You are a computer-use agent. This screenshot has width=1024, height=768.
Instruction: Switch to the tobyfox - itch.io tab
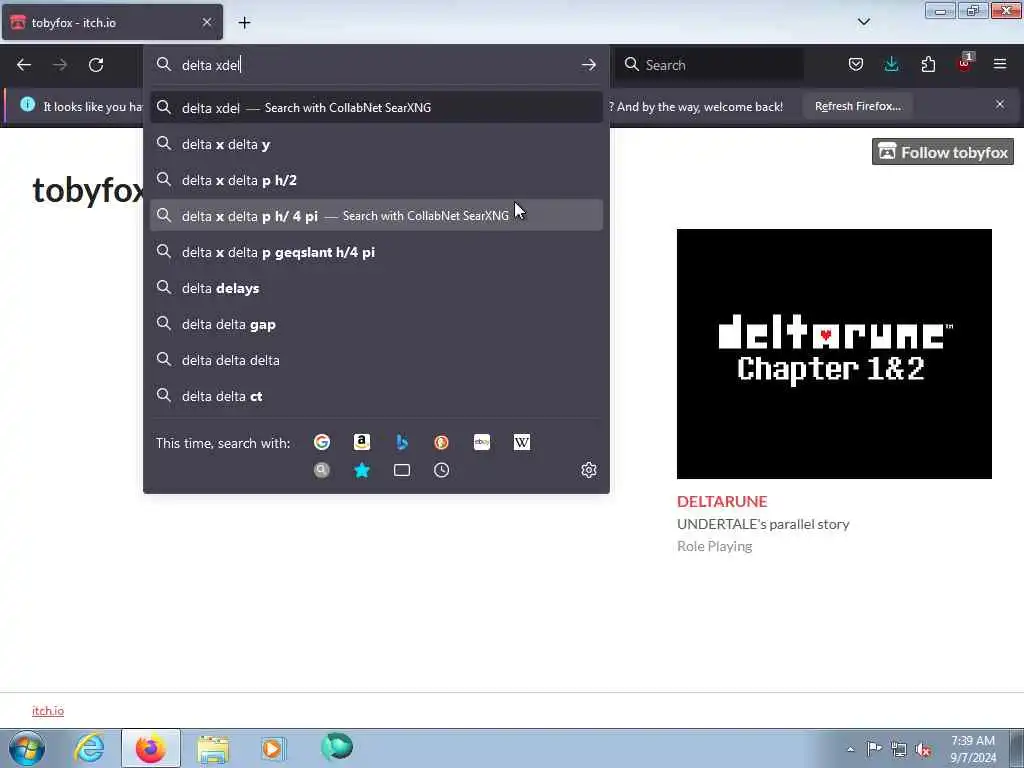pos(112,22)
